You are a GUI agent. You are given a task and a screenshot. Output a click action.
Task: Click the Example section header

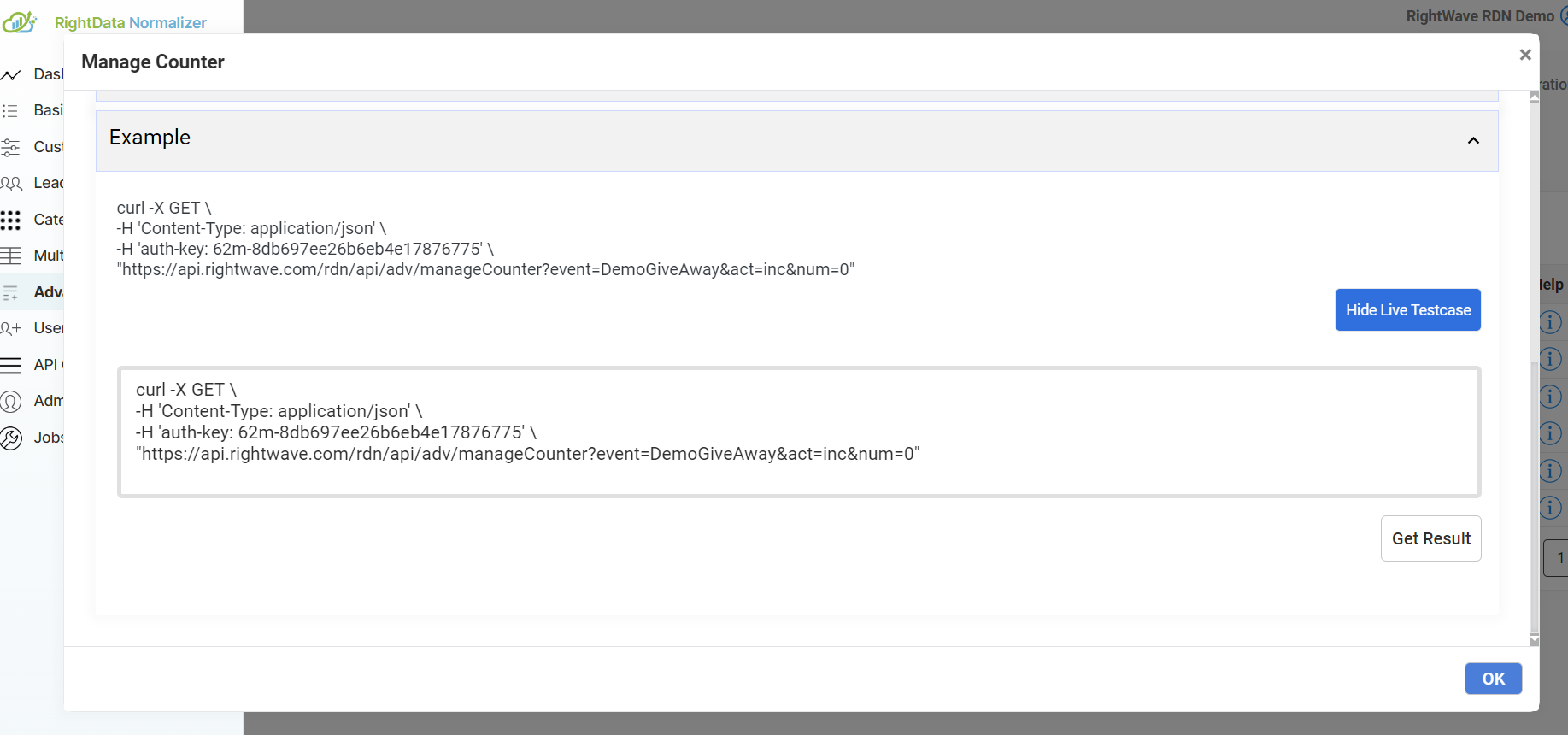click(796, 140)
